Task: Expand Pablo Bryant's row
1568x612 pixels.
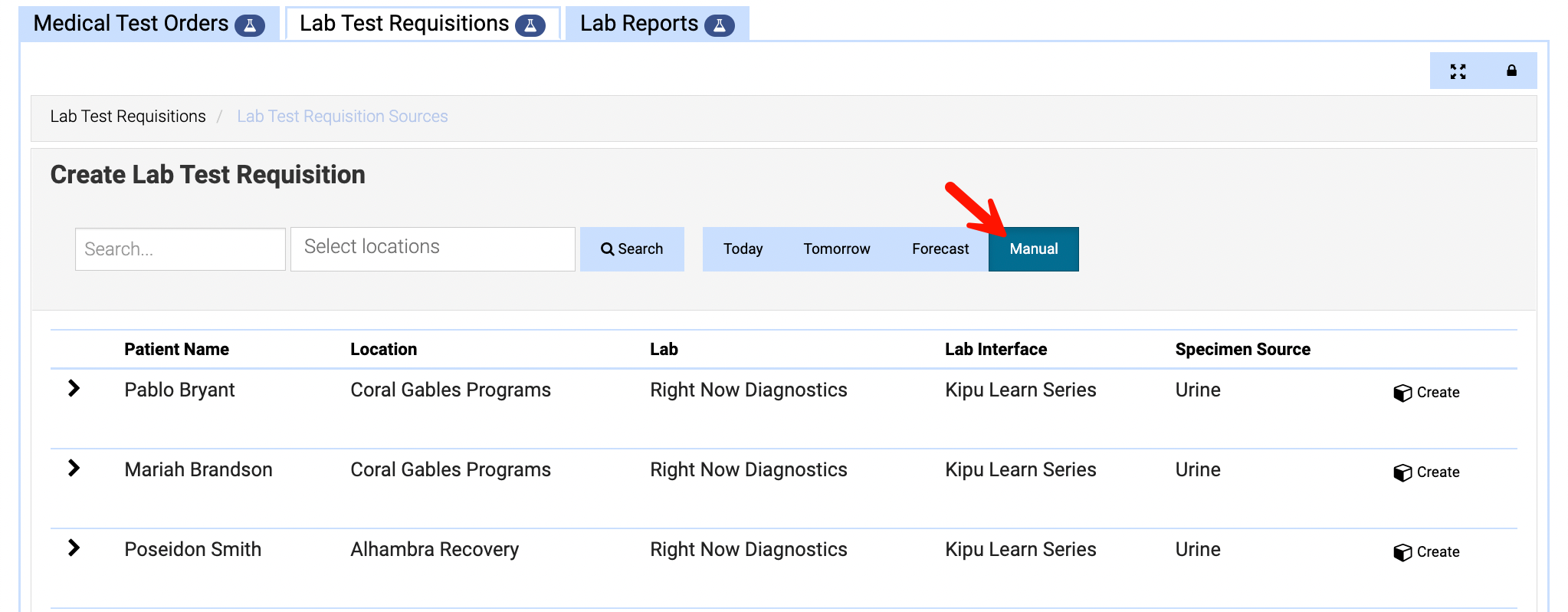Action: pyautogui.click(x=74, y=388)
